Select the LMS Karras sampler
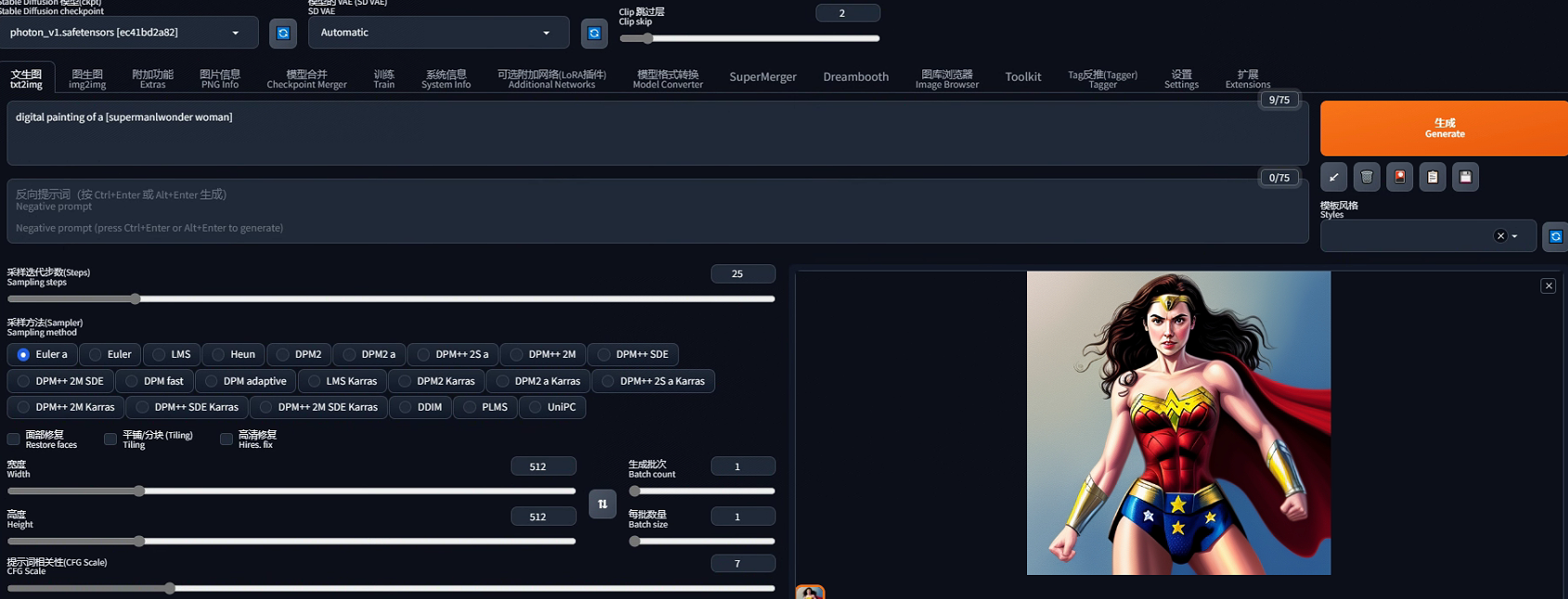 coord(341,381)
